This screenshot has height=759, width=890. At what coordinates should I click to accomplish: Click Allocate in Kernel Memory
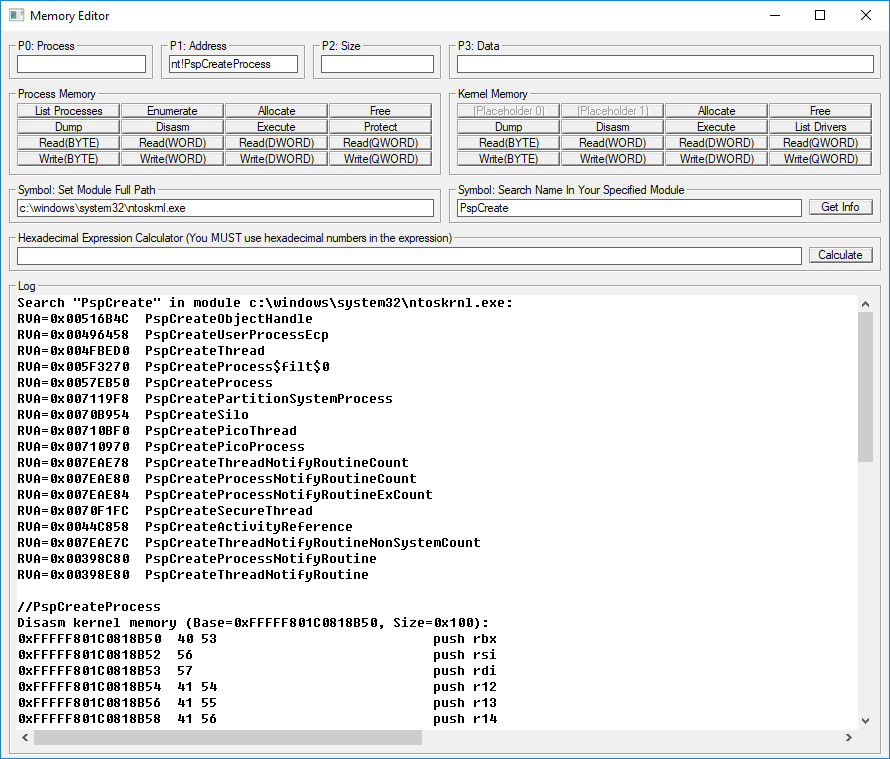coord(716,111)
